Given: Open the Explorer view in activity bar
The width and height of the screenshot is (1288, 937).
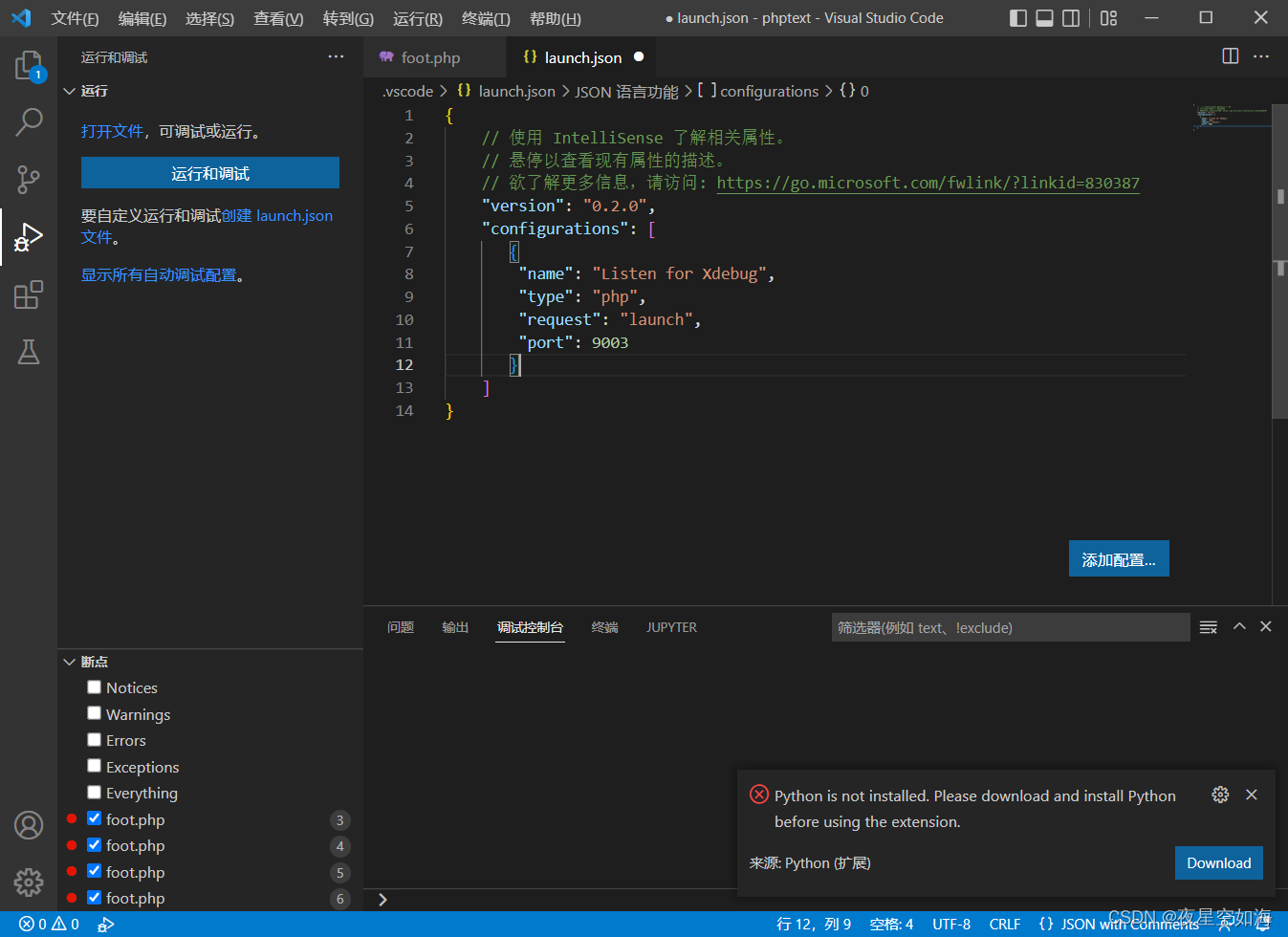Looking at the screenshot, I should (29, 66).
